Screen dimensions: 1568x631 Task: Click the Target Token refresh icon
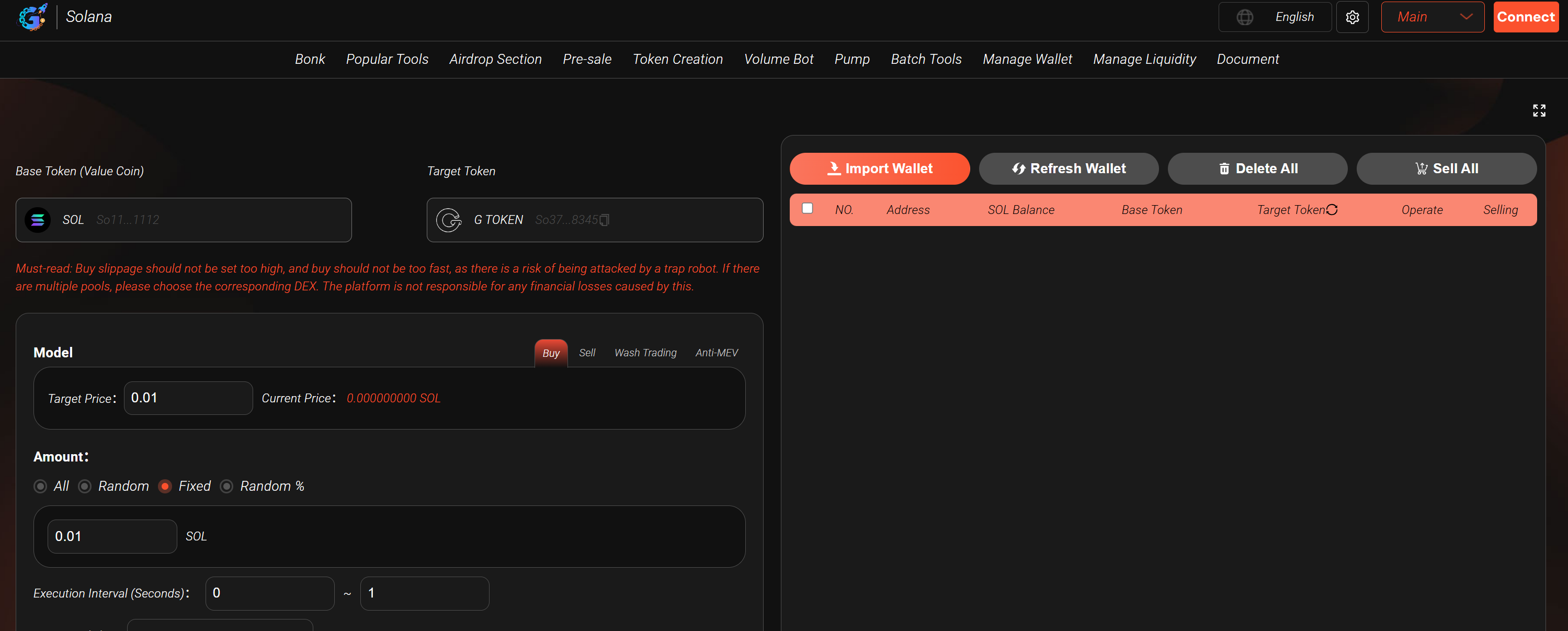tap(1332, 209)
